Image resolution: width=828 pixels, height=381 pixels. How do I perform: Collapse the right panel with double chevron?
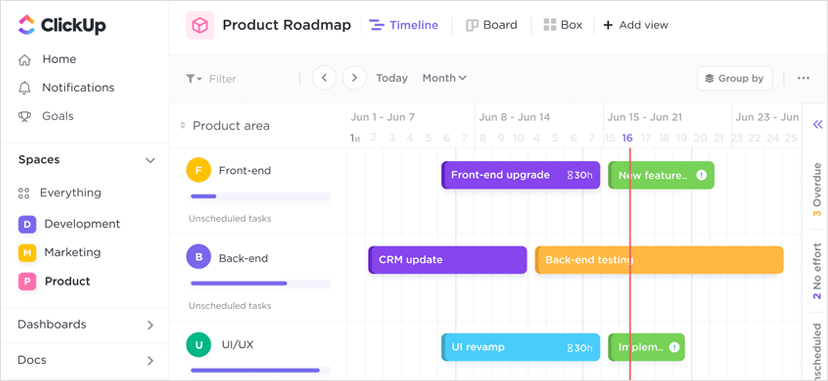pos(817,125)
